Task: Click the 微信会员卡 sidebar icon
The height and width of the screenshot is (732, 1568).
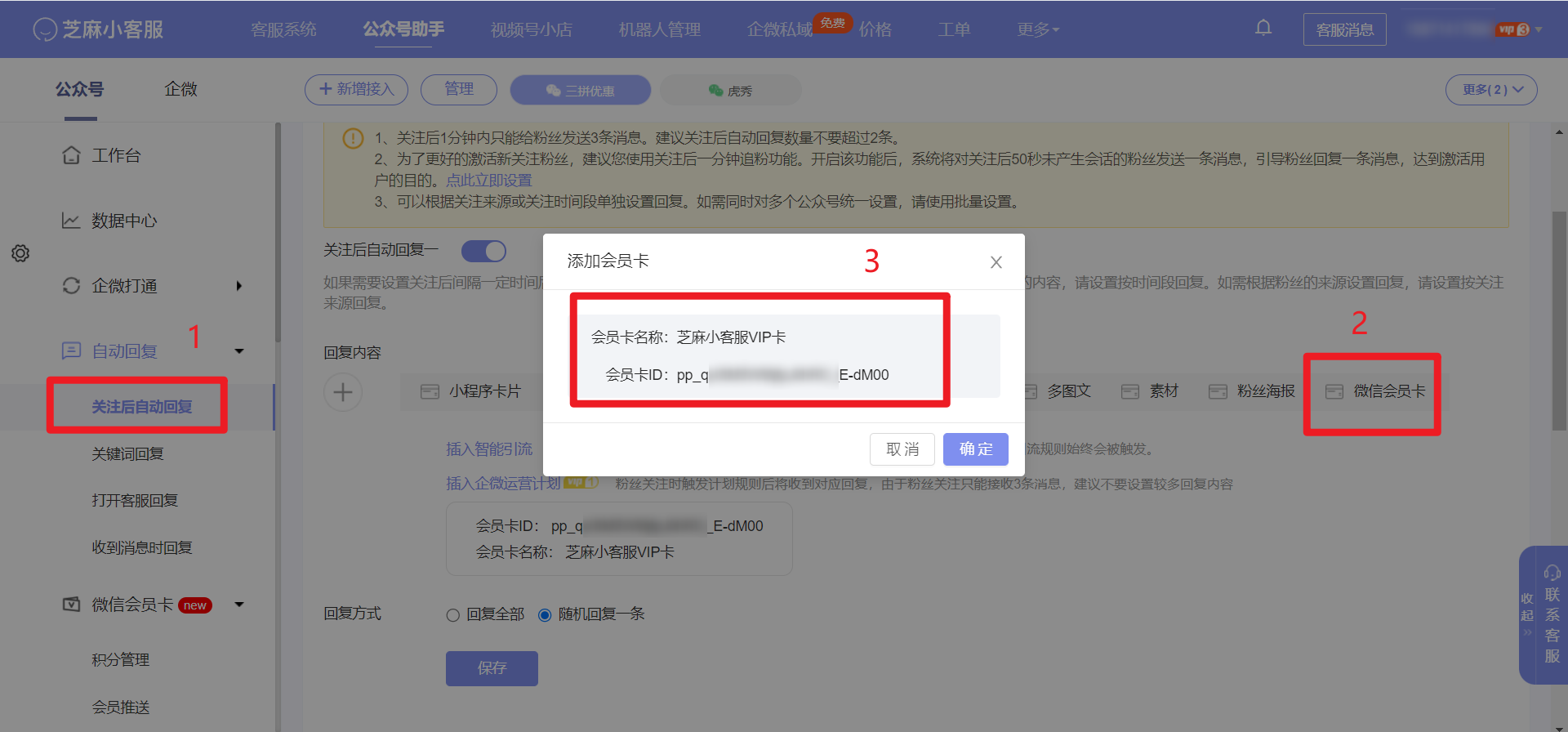Action: click(71, 604)
